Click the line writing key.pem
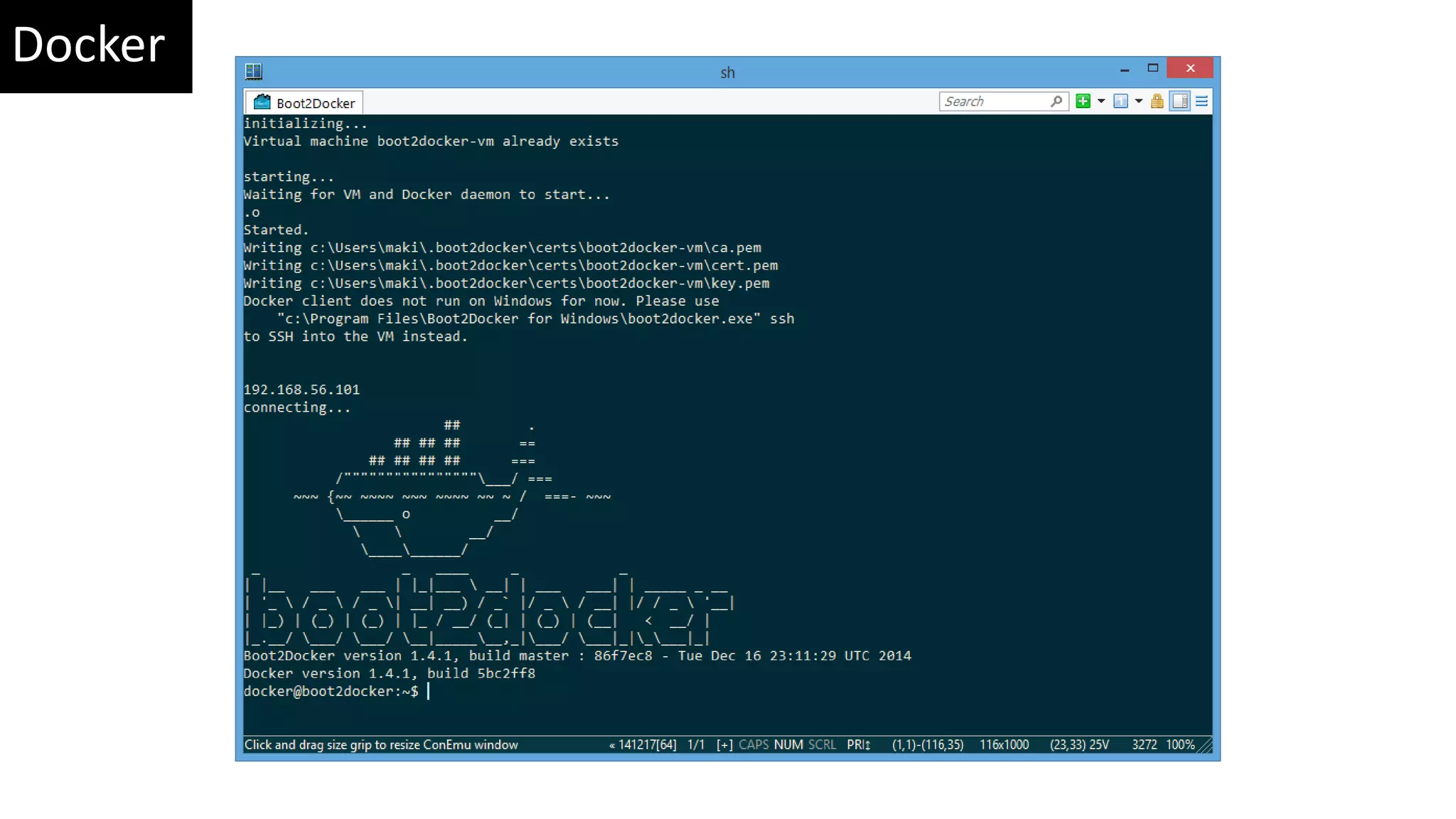Viewport: 1456px width, 819px height. point(506,283)
